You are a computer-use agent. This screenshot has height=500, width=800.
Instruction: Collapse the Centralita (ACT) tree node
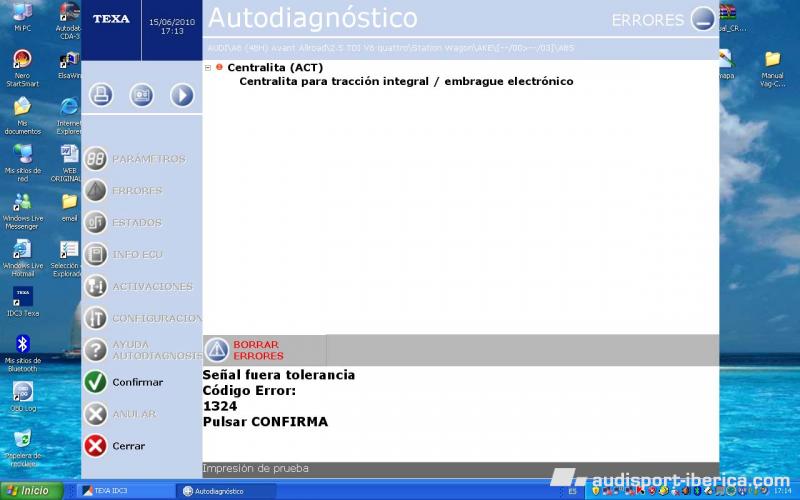coord(208,67)
